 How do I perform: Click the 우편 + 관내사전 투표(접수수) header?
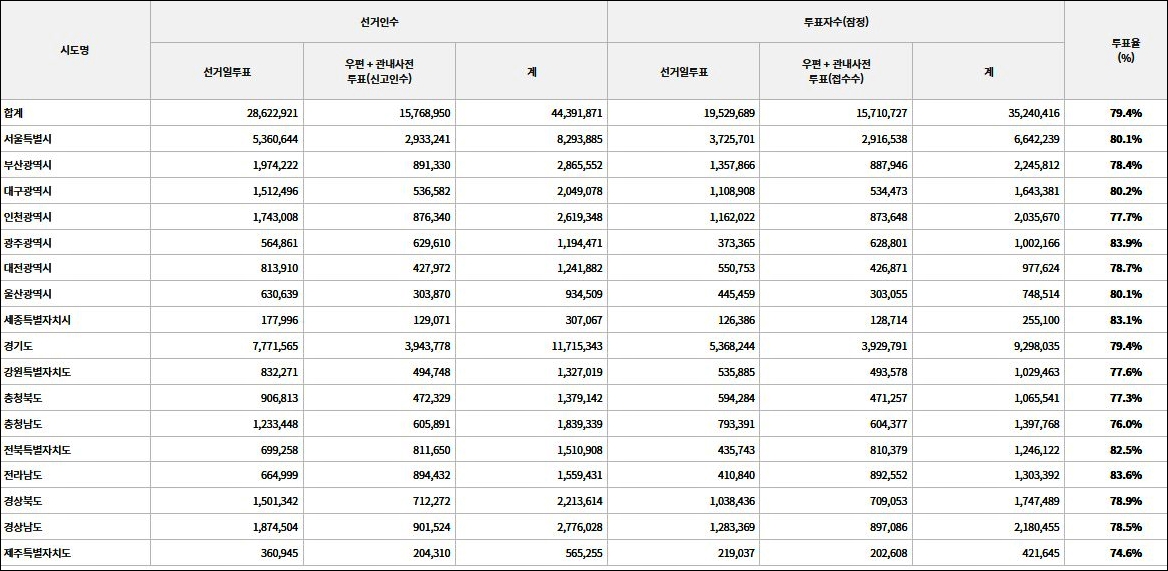(836, 71)
